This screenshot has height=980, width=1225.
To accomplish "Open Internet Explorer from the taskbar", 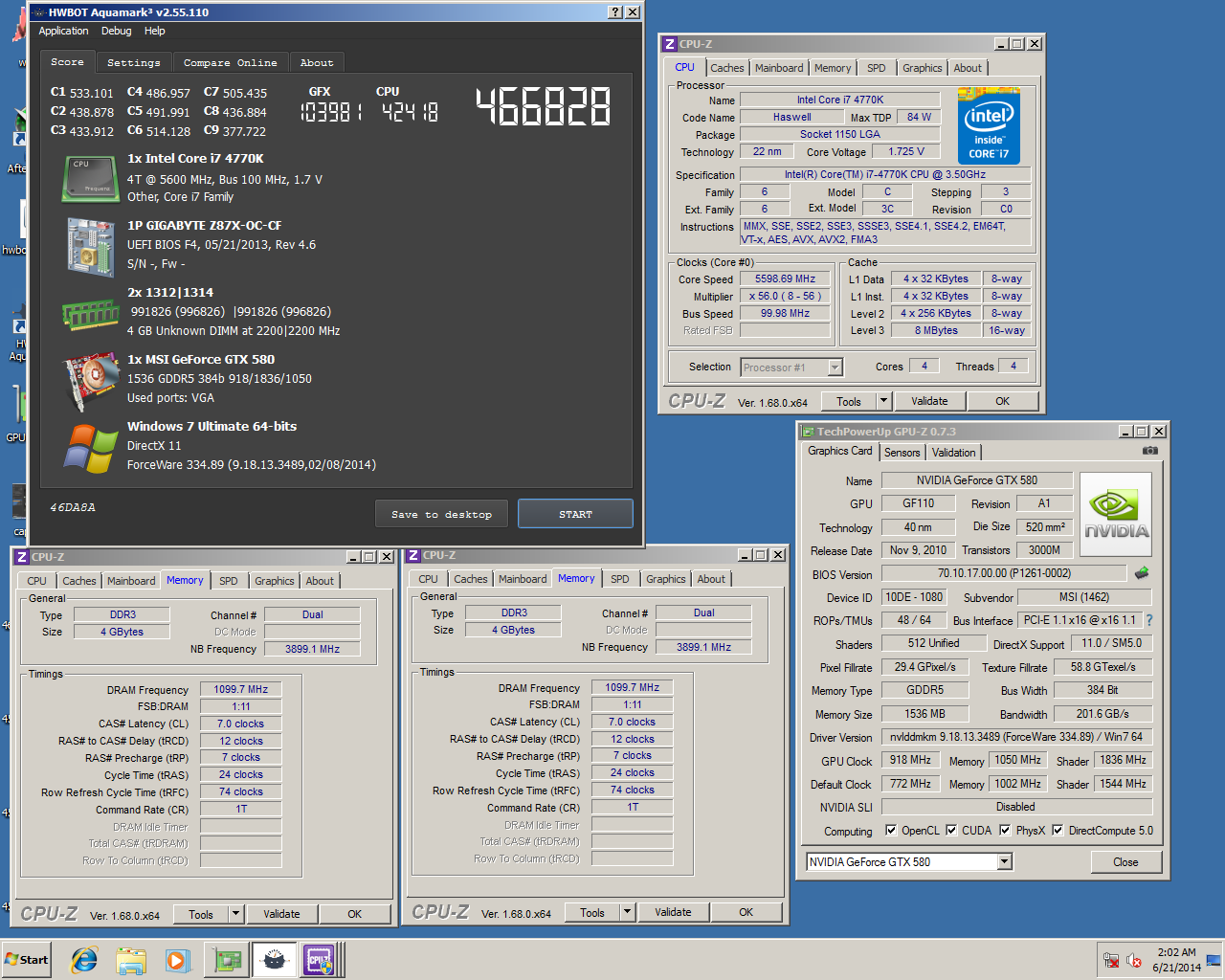I will point(84,960).
